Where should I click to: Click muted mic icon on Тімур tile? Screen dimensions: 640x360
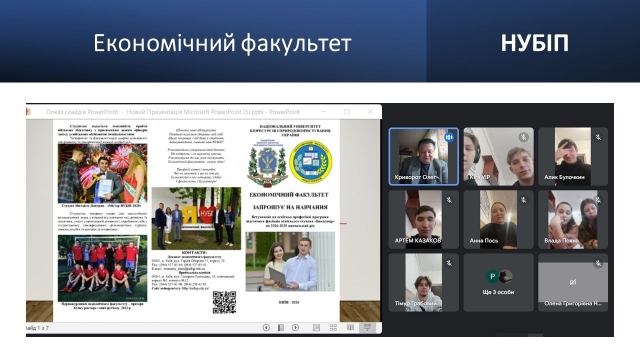click(449, 263)
